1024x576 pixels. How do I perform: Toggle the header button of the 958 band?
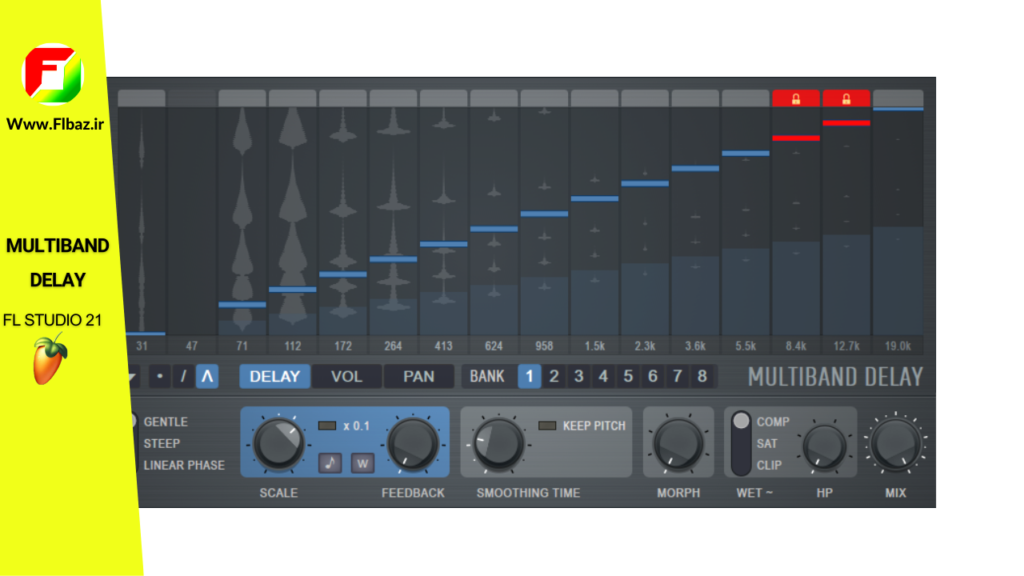544,98
